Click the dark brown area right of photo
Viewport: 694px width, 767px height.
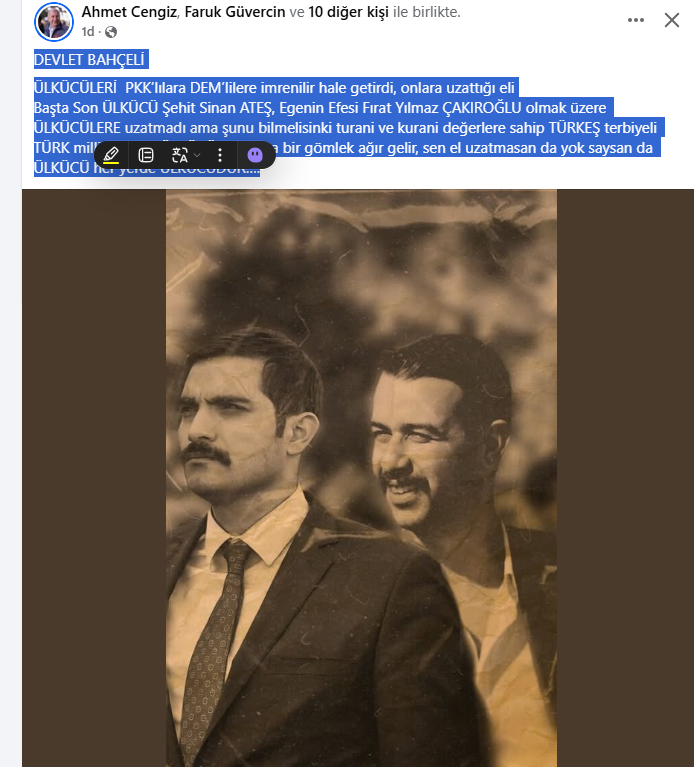tap(625, 478)
